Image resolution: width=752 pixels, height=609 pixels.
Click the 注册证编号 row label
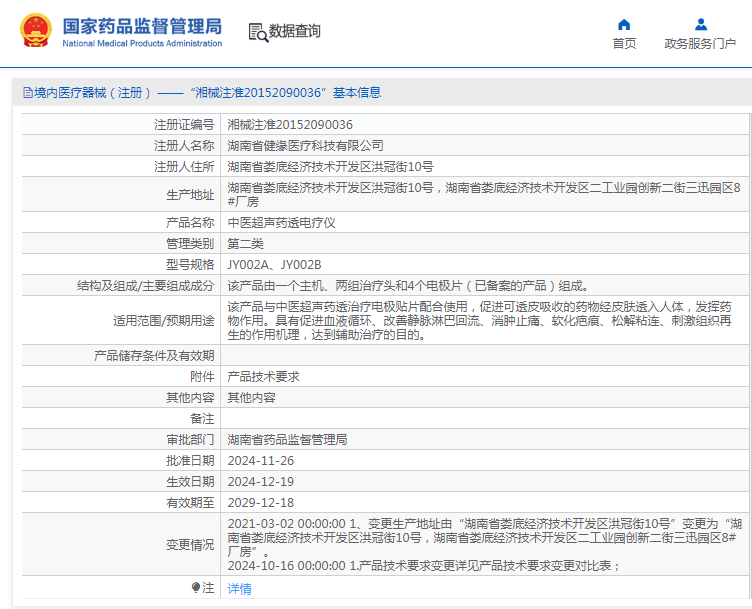point(184,125)
